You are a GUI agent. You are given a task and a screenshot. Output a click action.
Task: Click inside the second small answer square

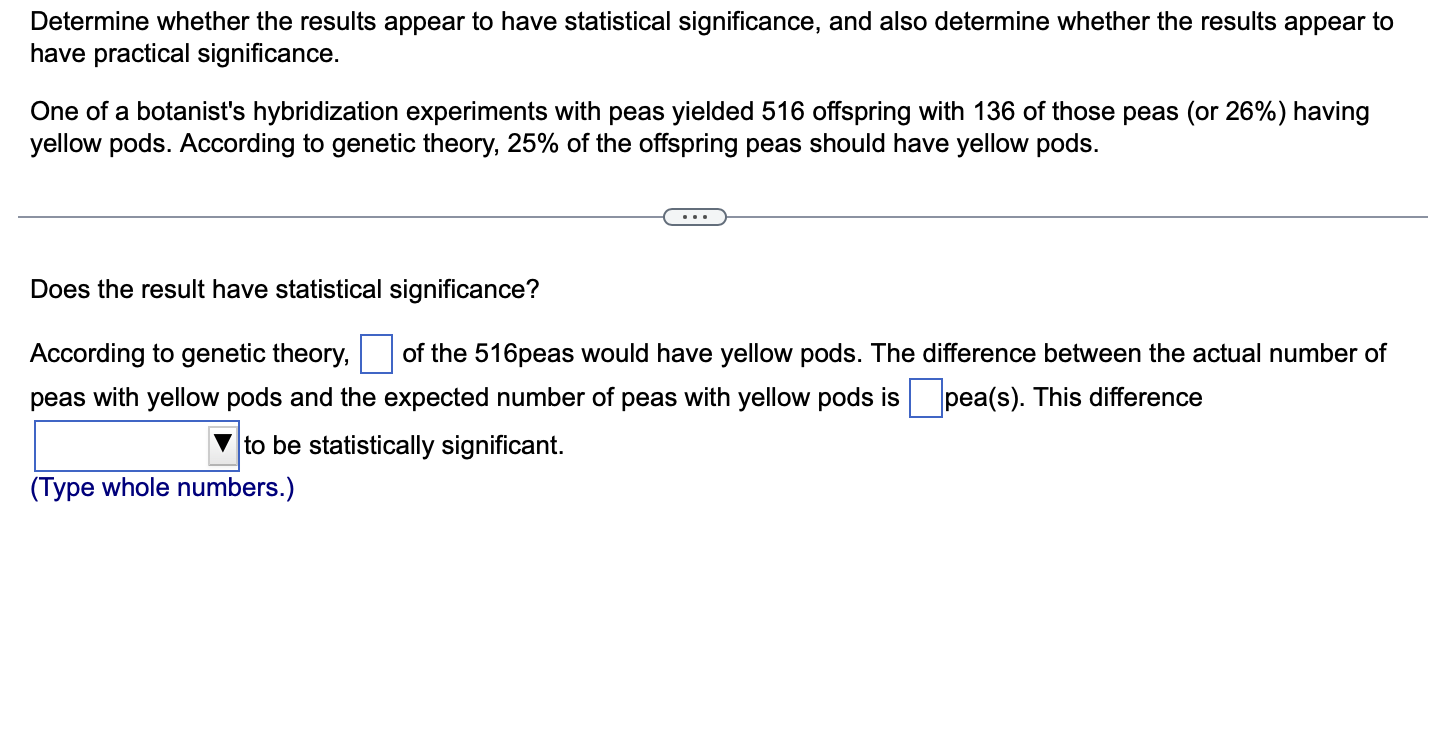click(x=925, y=398)
